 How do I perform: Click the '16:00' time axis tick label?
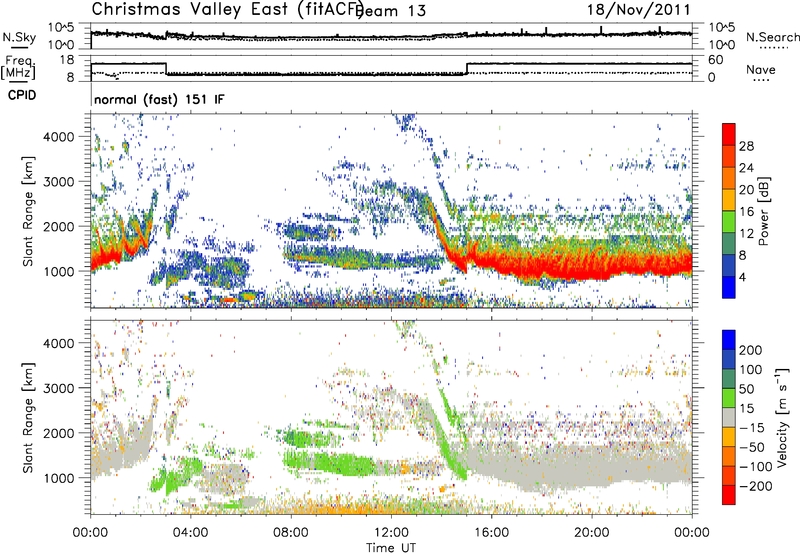pyautogui.click(x=491, y=533)
